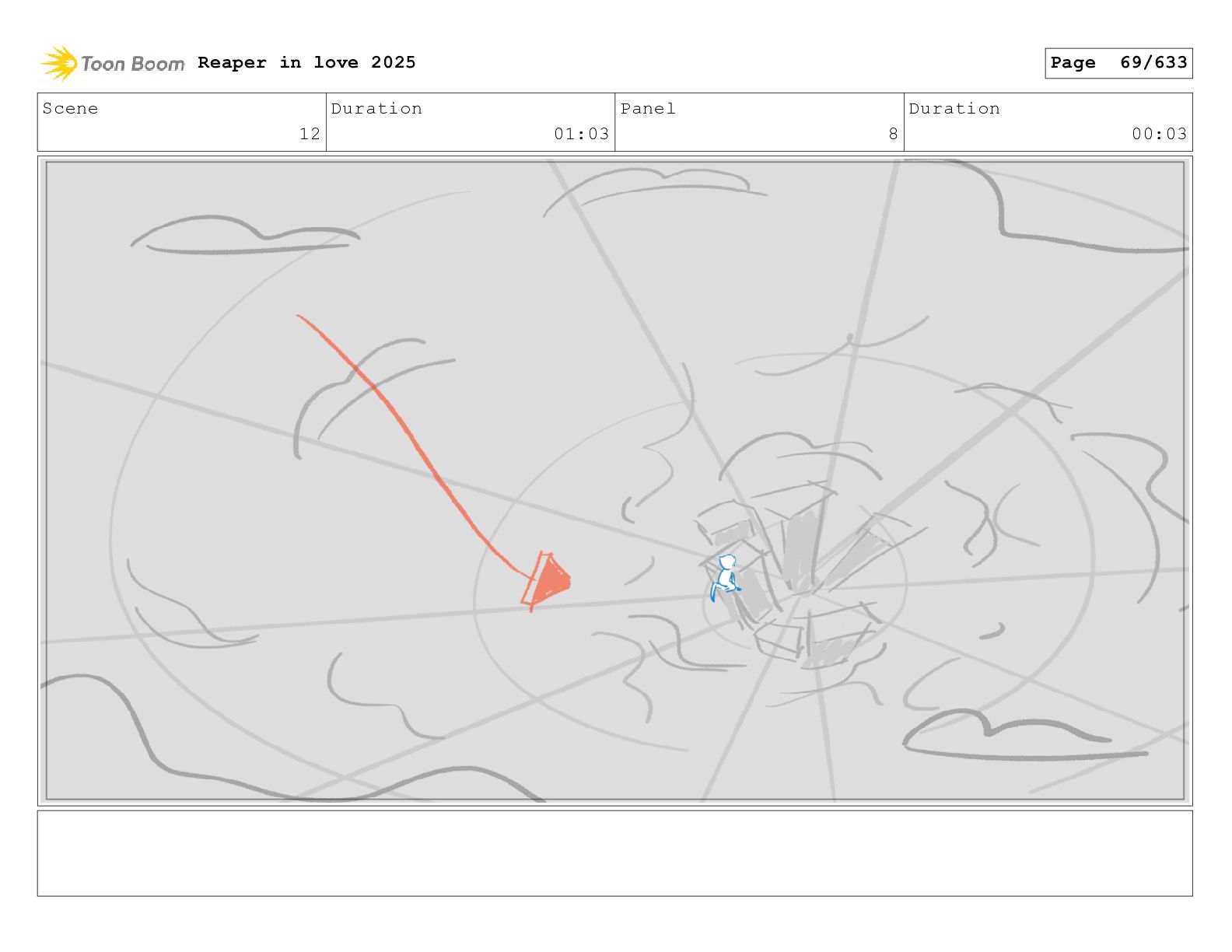Viewport: 1232px width, 952px height.
Task: Click the empty notes box below the panel
Action: point(614,853)
